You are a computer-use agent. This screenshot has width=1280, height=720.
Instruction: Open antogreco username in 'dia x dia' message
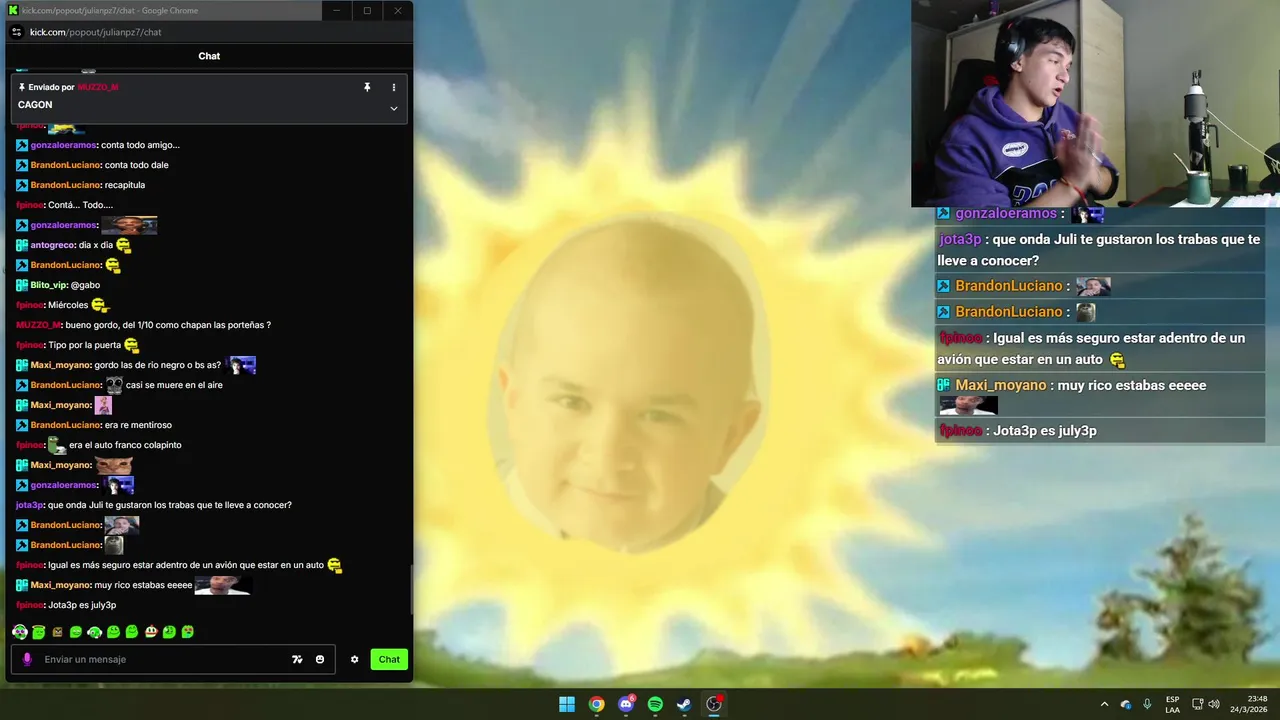tap(53, 245)
